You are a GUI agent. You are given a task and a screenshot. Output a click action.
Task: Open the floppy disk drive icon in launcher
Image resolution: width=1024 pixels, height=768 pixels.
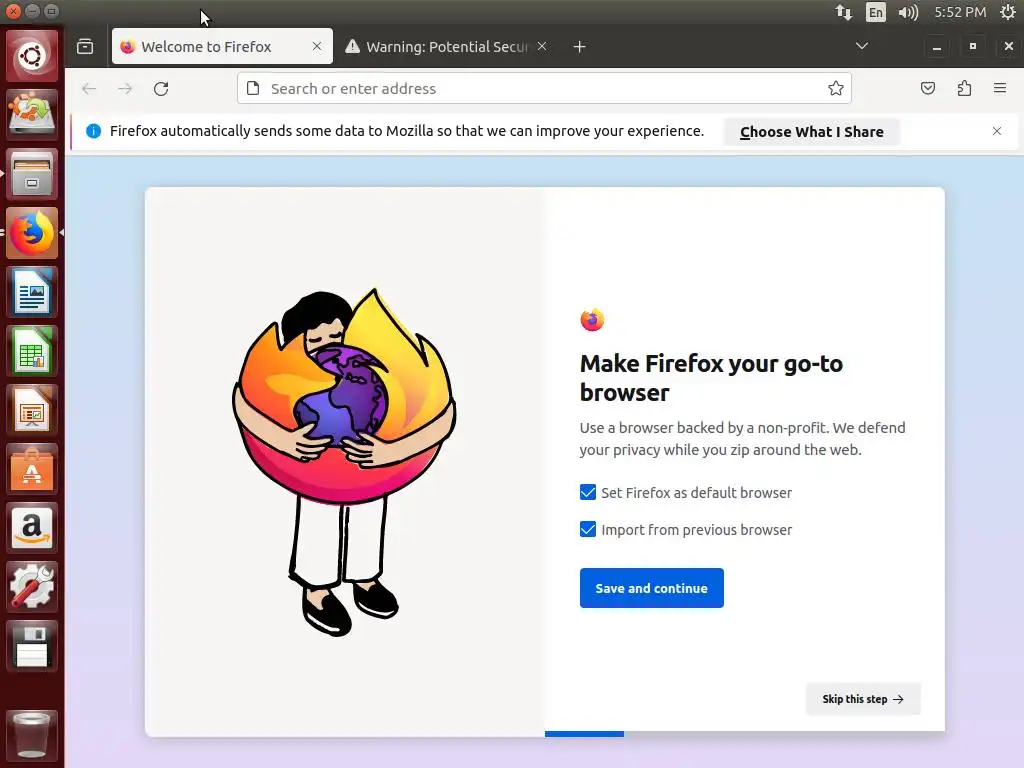click(32, 646)
